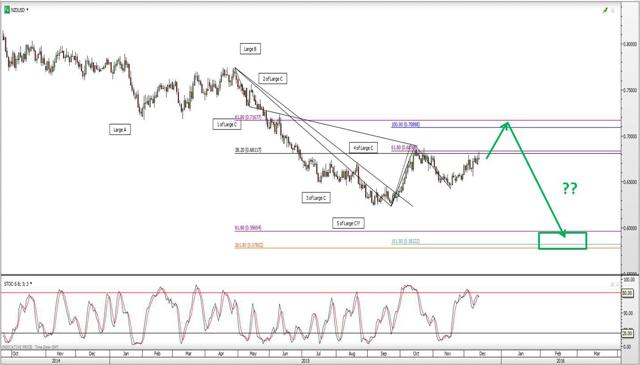The width and height of the screenshot is (640, 365).
Task: Select the '2 of Large C' label
Action: click(x=273, y=78)
